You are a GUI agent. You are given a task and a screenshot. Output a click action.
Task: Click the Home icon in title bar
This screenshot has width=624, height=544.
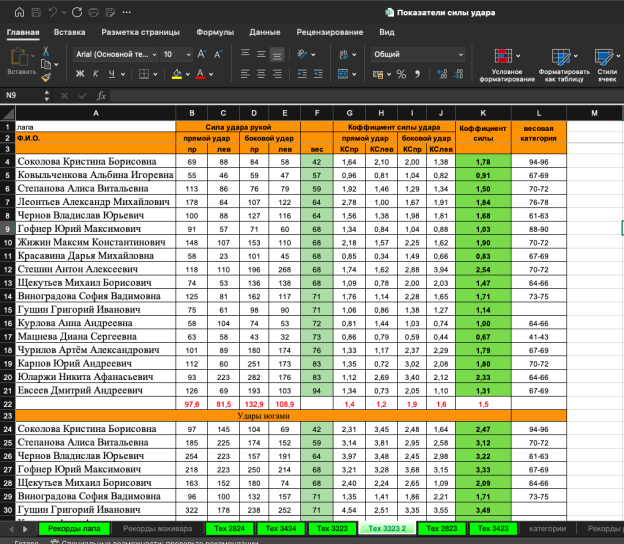[19, 12]
